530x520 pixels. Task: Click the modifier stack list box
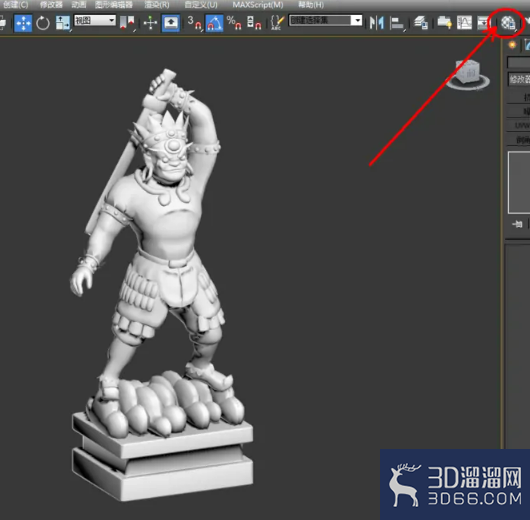pos(519,183)
